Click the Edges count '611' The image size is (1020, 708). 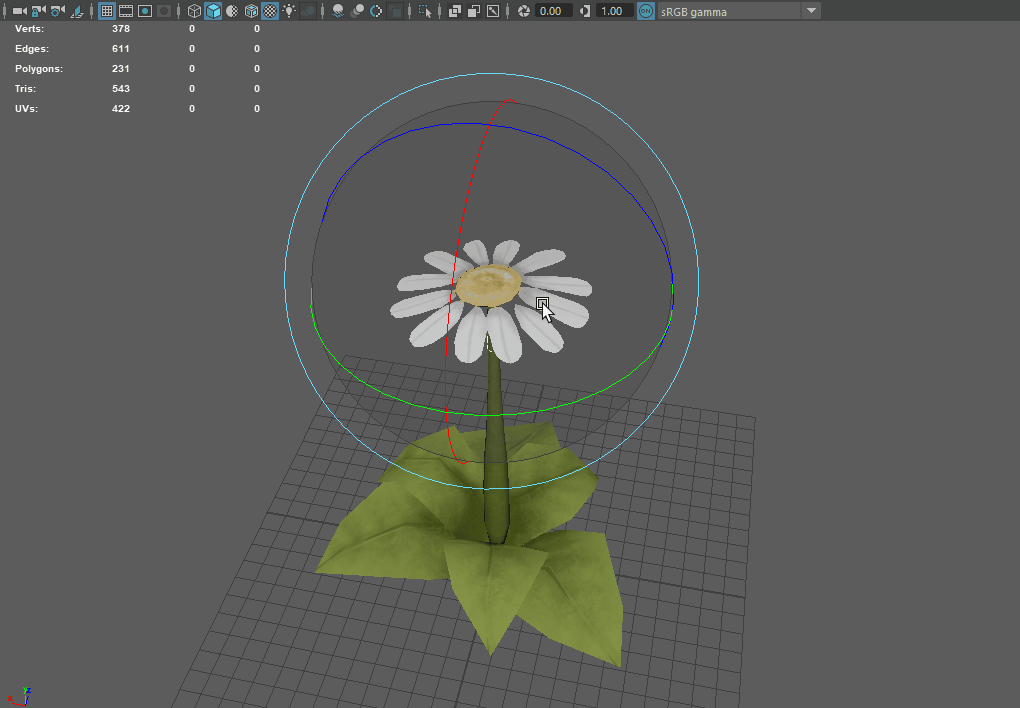[x=121, y=49]
